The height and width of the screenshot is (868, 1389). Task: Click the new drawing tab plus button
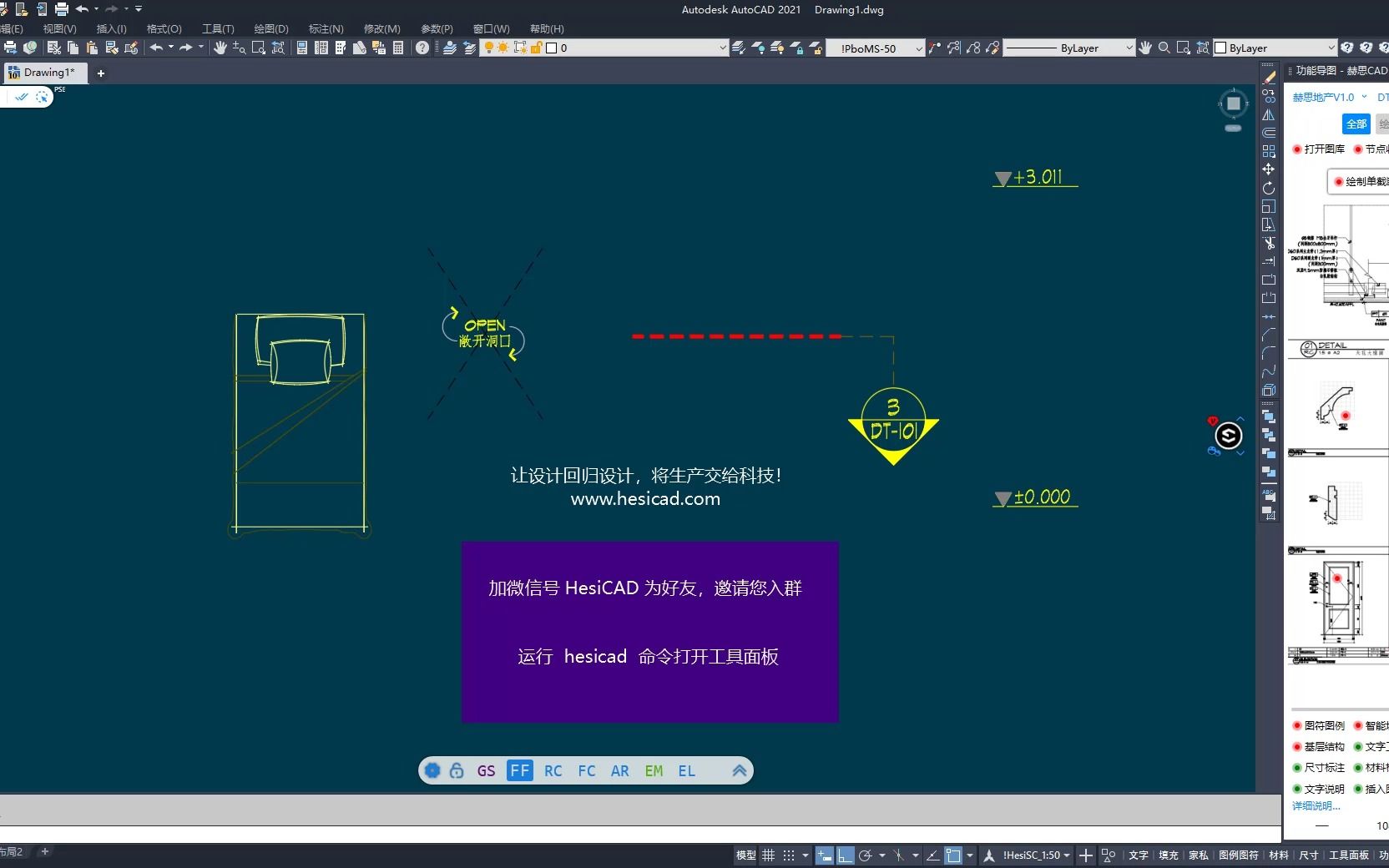point(101,73)
